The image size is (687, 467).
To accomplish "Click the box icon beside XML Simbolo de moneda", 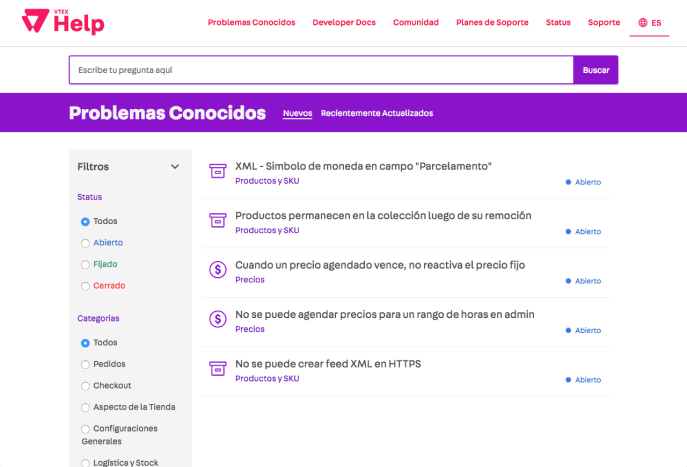I will click(x=218, y=171).
